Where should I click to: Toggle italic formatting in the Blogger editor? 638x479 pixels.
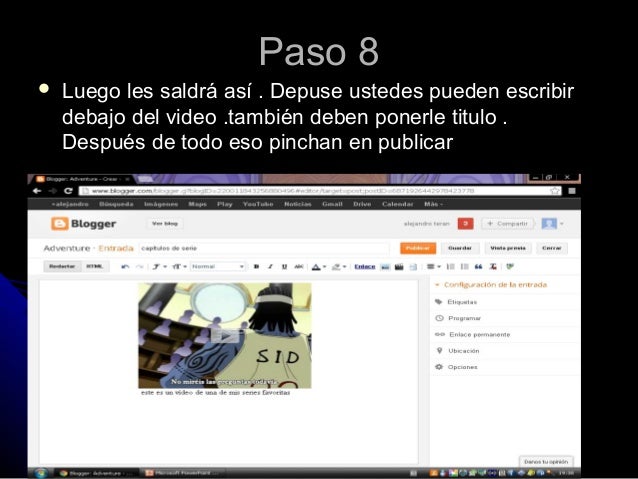(270, 267)
